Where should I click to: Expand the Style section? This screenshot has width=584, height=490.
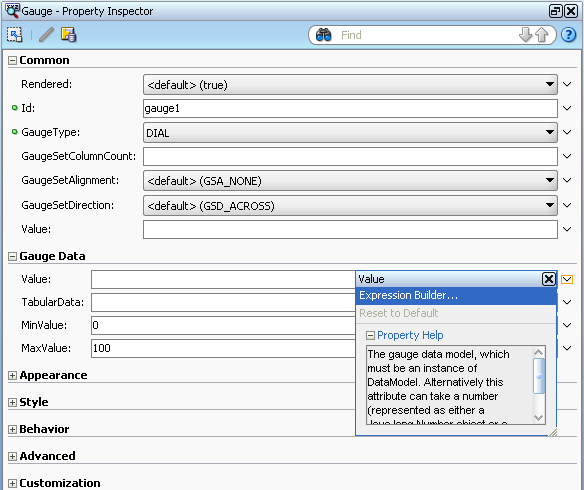tap(12, 402)
